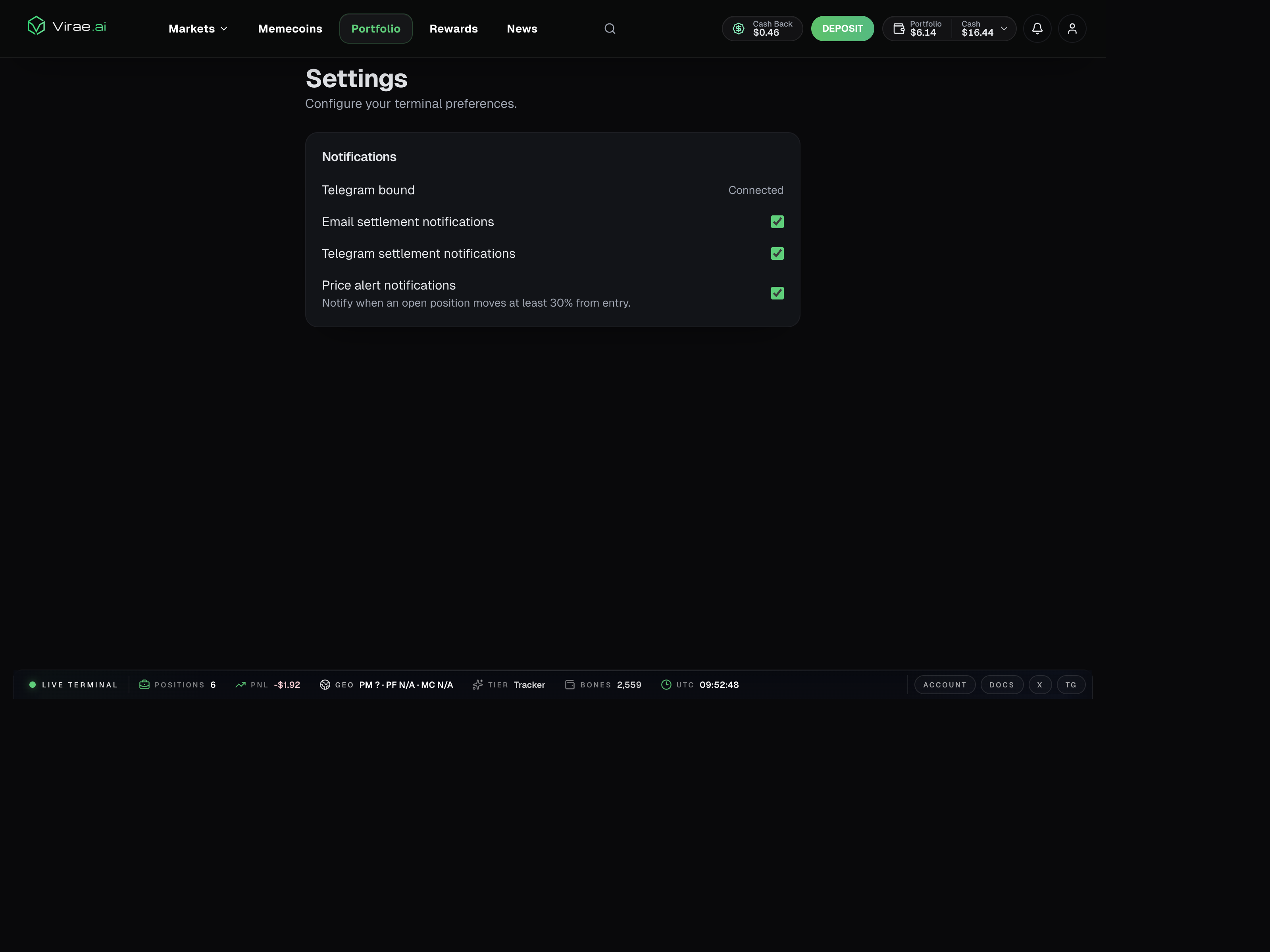Open the Rewards page
The height and width of the screenshot is (952, 1270).
pos(454,29)
